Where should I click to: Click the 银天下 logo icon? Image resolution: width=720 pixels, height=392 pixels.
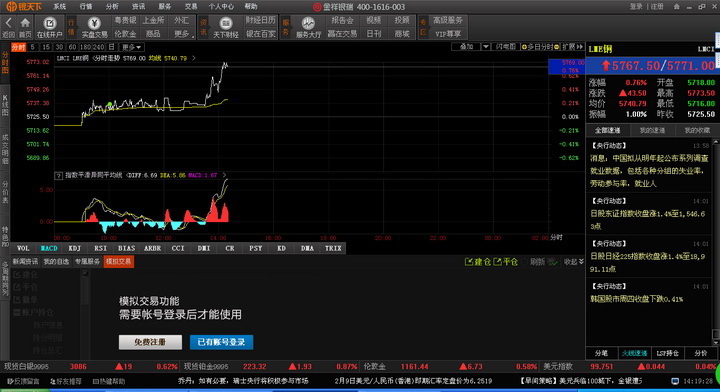pos(11,6)
